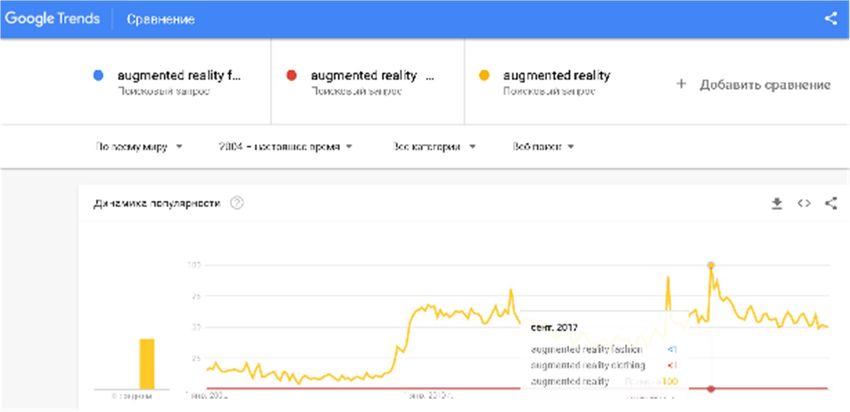Click the red dot of the second term
850x412 pixels.
tap(291, 76)
